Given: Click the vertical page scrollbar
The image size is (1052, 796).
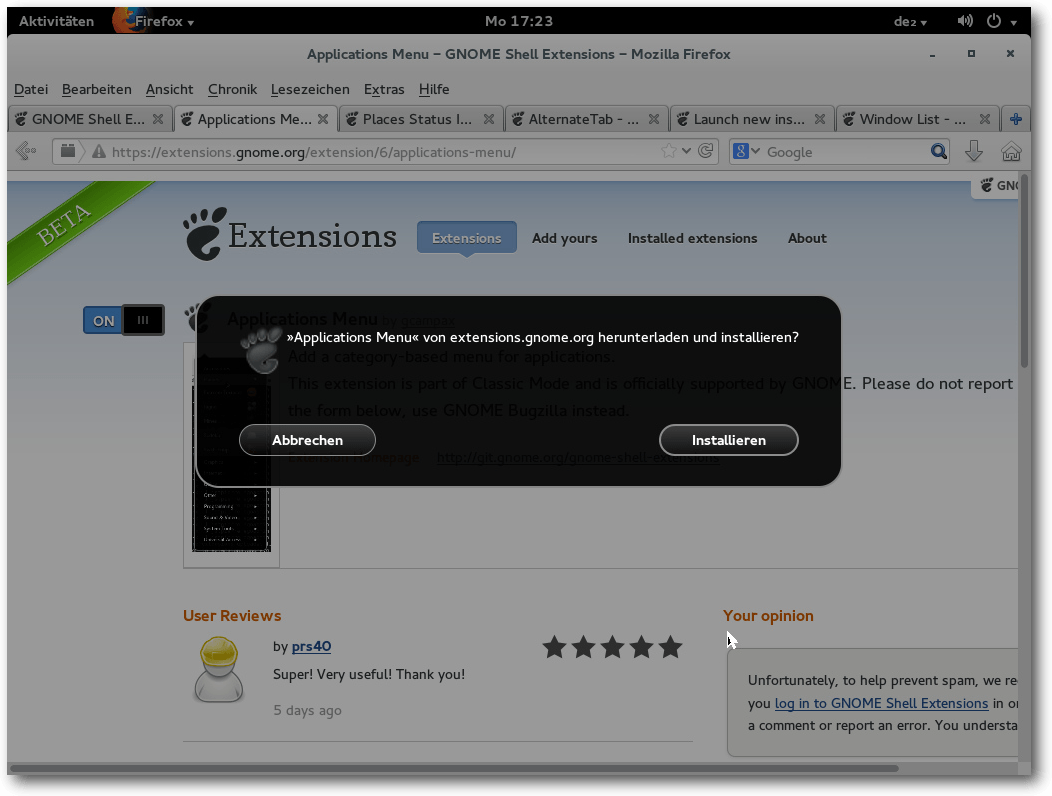Looking at the screenshot, I should pos(1024,272).
